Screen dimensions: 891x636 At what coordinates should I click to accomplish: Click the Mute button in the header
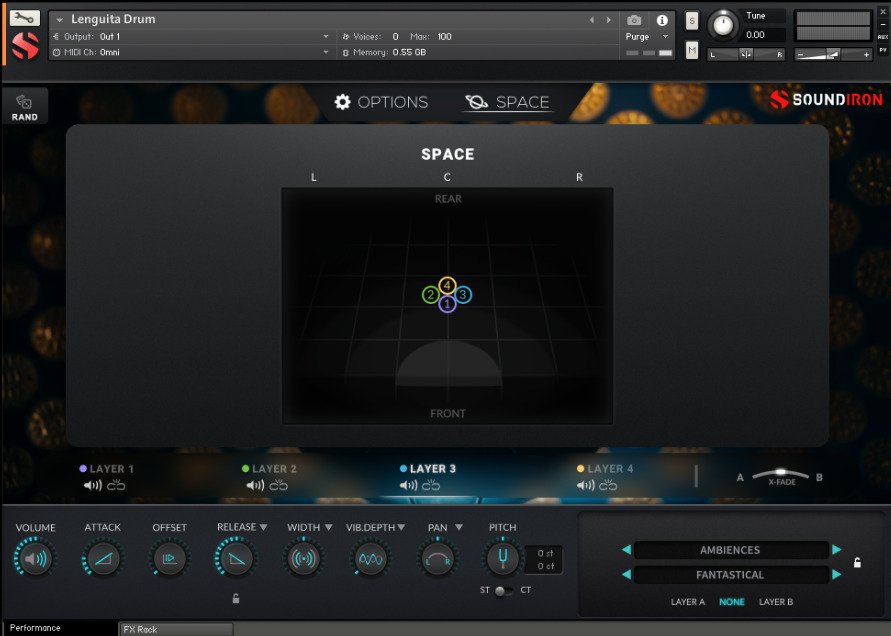692,48
